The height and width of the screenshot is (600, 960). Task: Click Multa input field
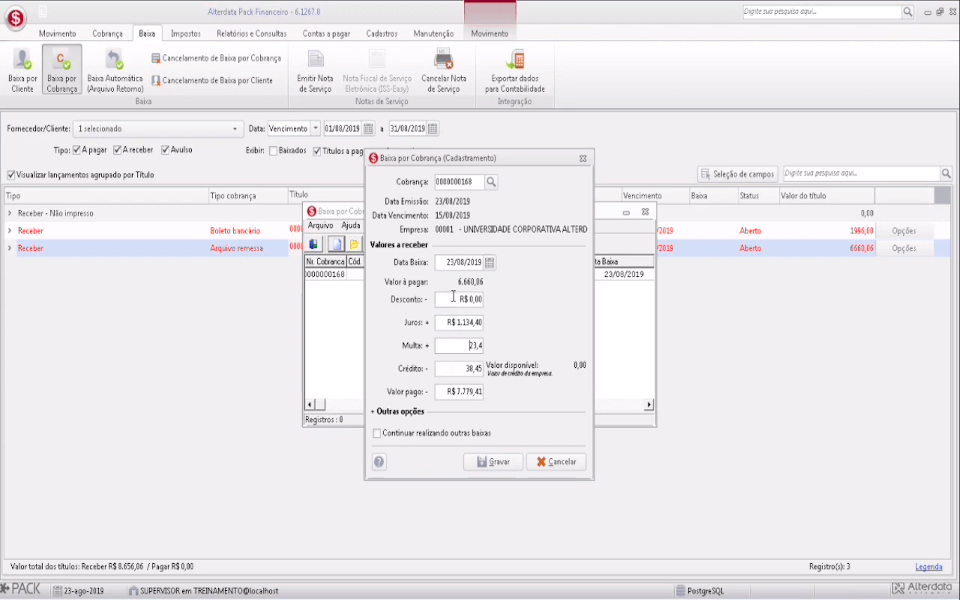click(x=459, y=346)
